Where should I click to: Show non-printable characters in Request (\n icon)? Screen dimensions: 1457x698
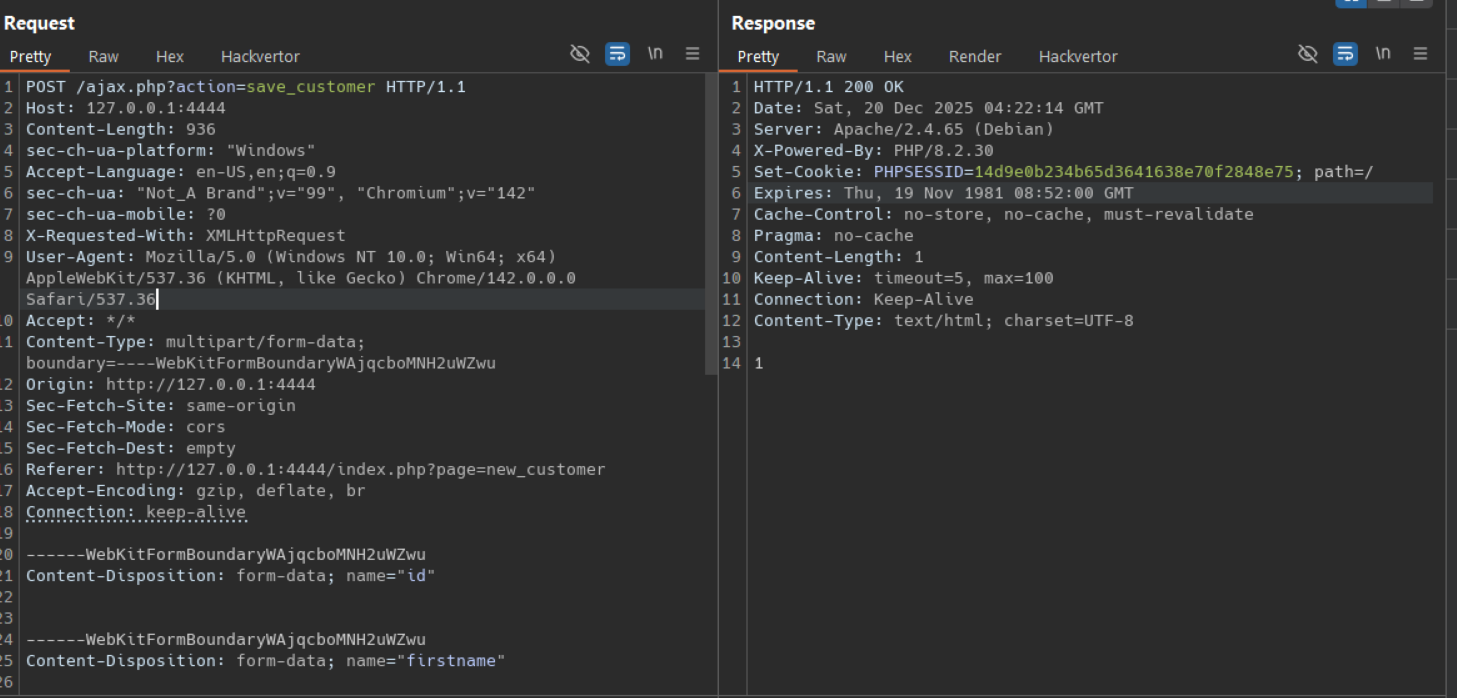coord(655,54)
